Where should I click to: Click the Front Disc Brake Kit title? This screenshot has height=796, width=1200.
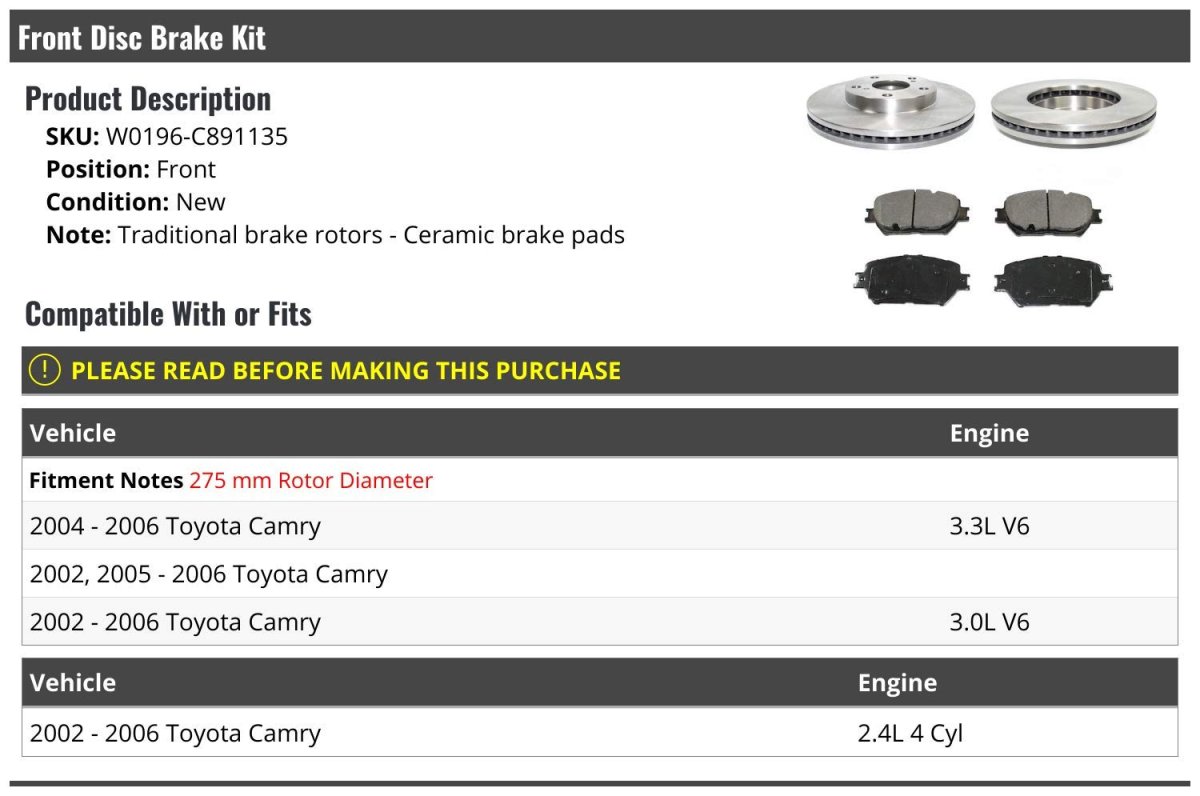142,38
